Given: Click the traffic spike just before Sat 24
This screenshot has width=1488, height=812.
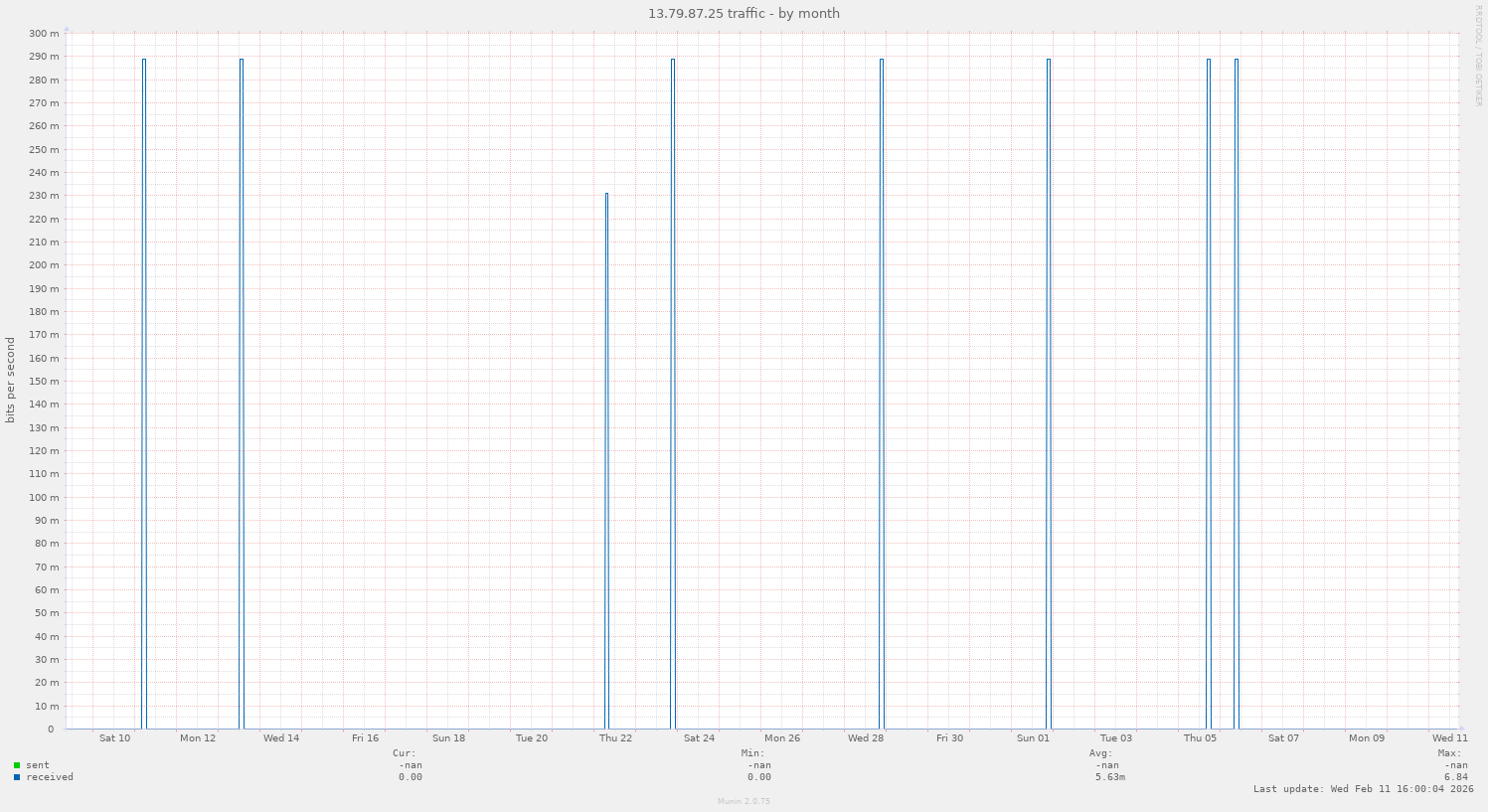Looking at the screenshot, I should click(x=672, y=398).
